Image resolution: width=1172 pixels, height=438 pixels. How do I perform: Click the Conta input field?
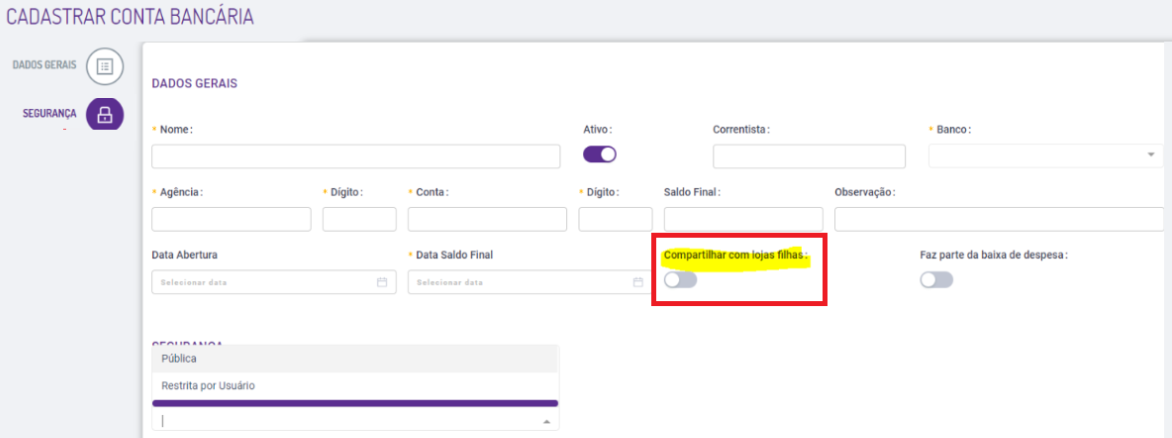pyautogui.click(x=487, y=219)
